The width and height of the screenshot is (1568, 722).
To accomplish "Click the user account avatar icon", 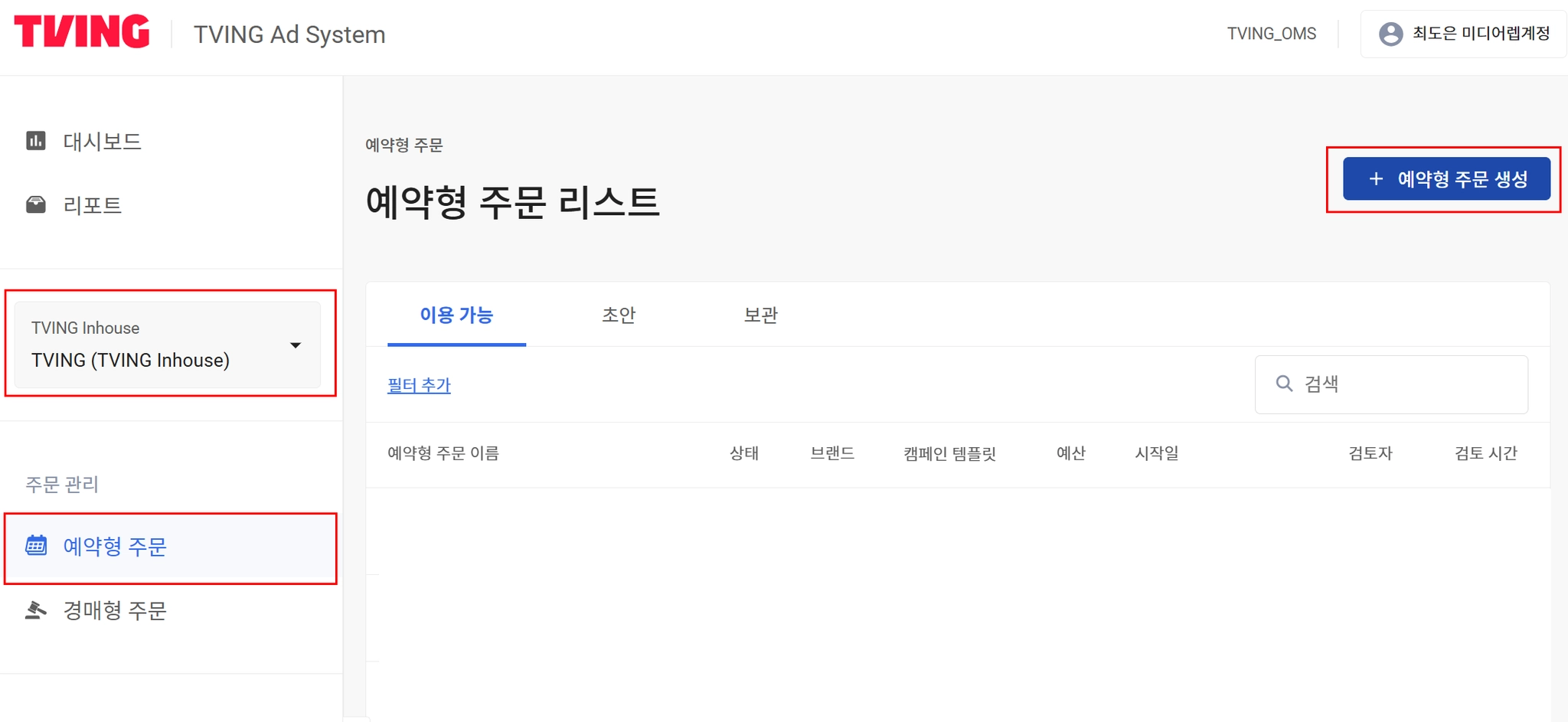I will click(1390, 34).
